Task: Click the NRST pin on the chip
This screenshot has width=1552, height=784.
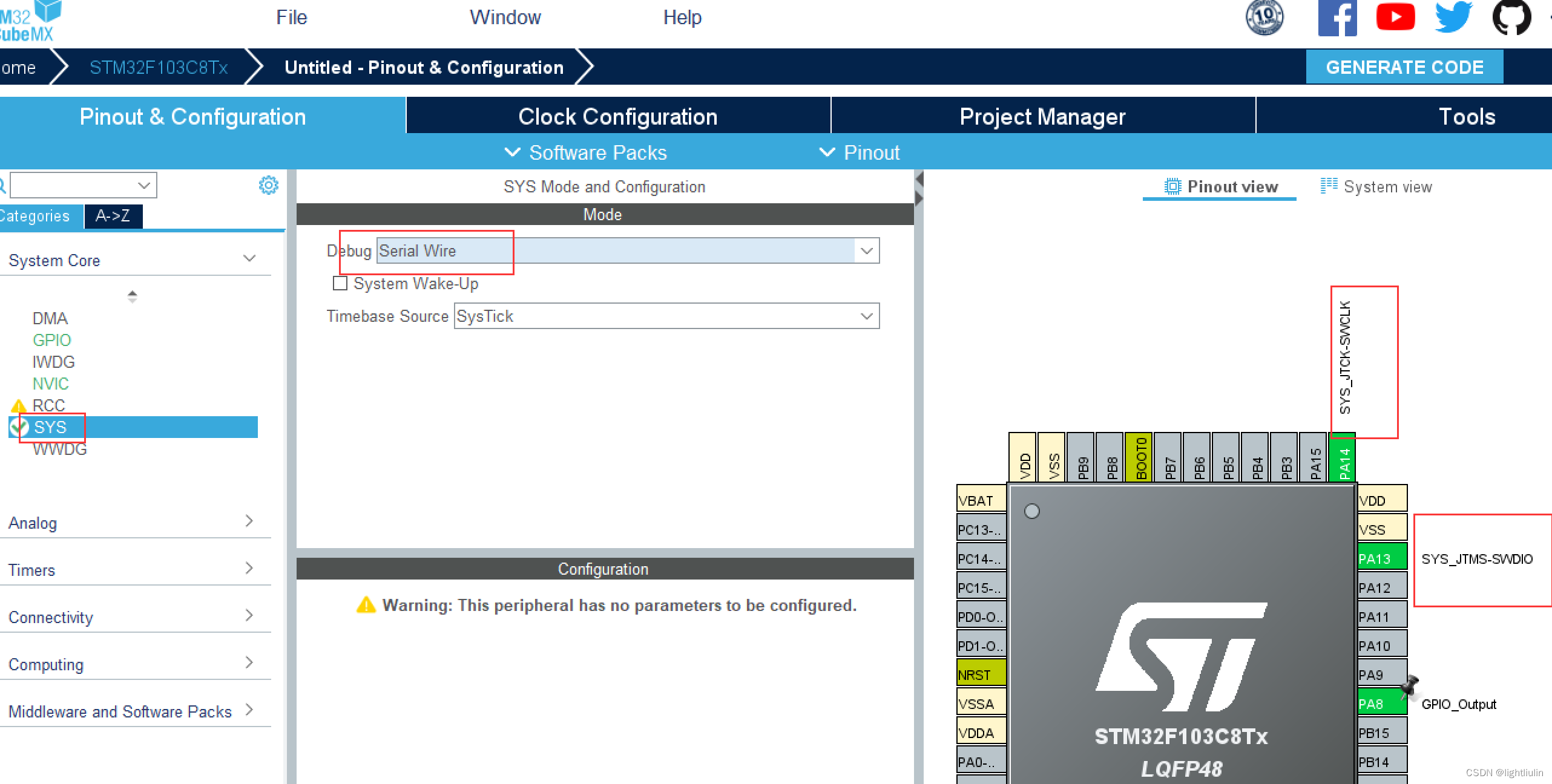Action: point(981,674)
